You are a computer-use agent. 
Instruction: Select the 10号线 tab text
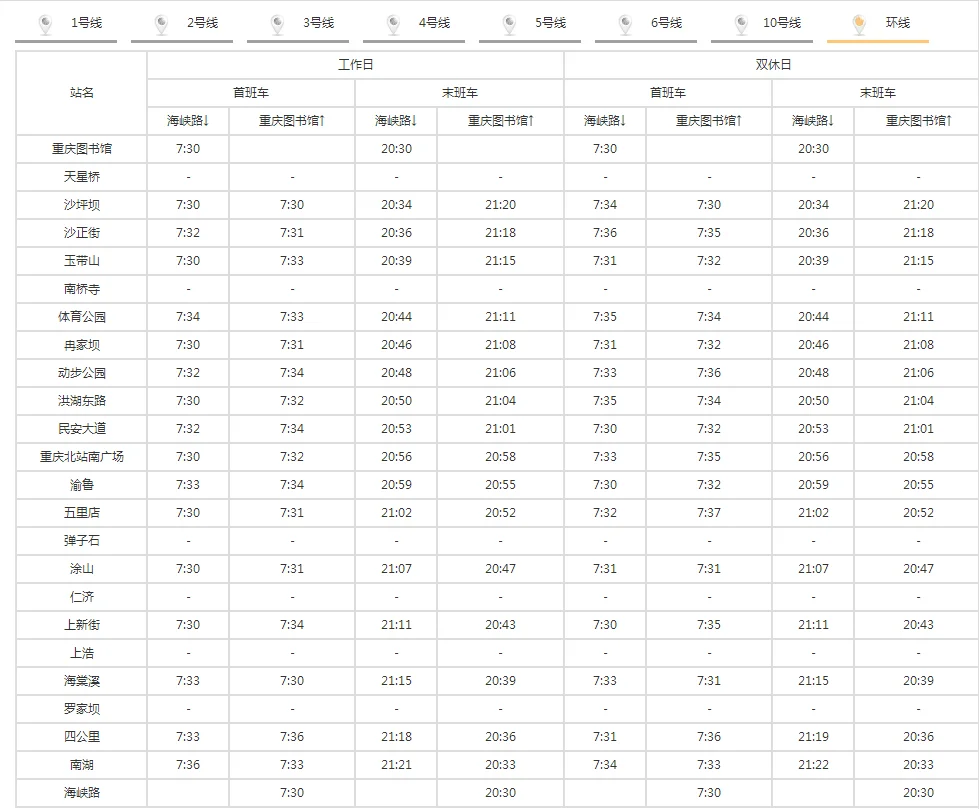pos(782,23)
